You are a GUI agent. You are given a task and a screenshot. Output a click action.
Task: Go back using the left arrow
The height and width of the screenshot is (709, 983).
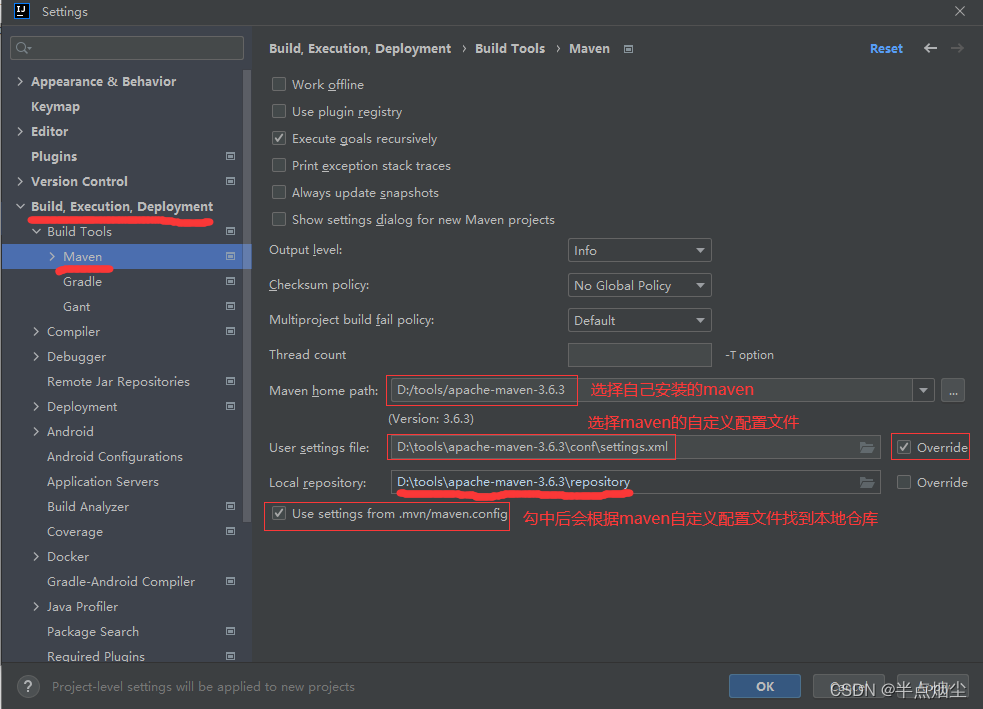click(x=930, y=48)
